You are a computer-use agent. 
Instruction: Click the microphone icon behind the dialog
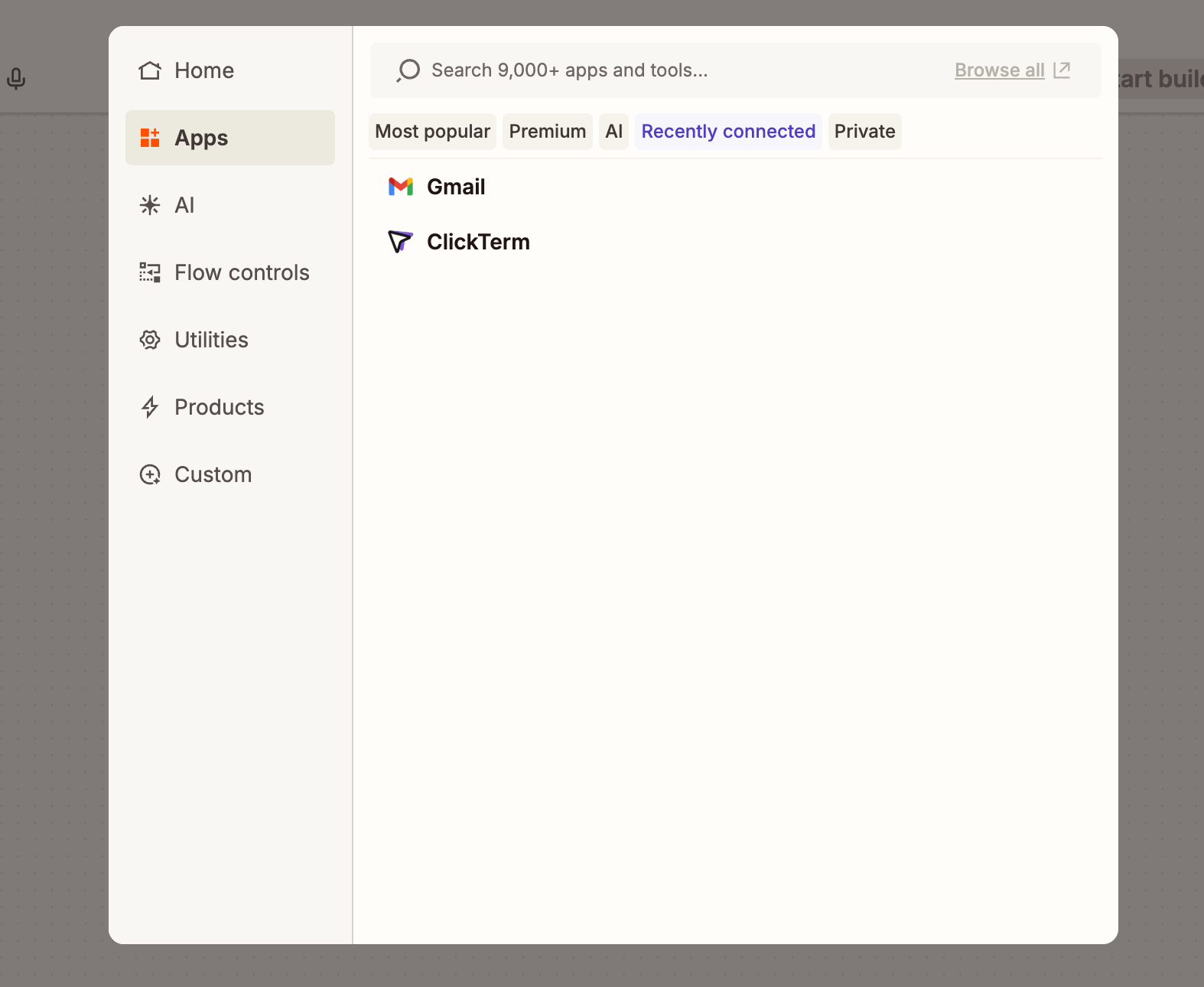click(16, 79)
